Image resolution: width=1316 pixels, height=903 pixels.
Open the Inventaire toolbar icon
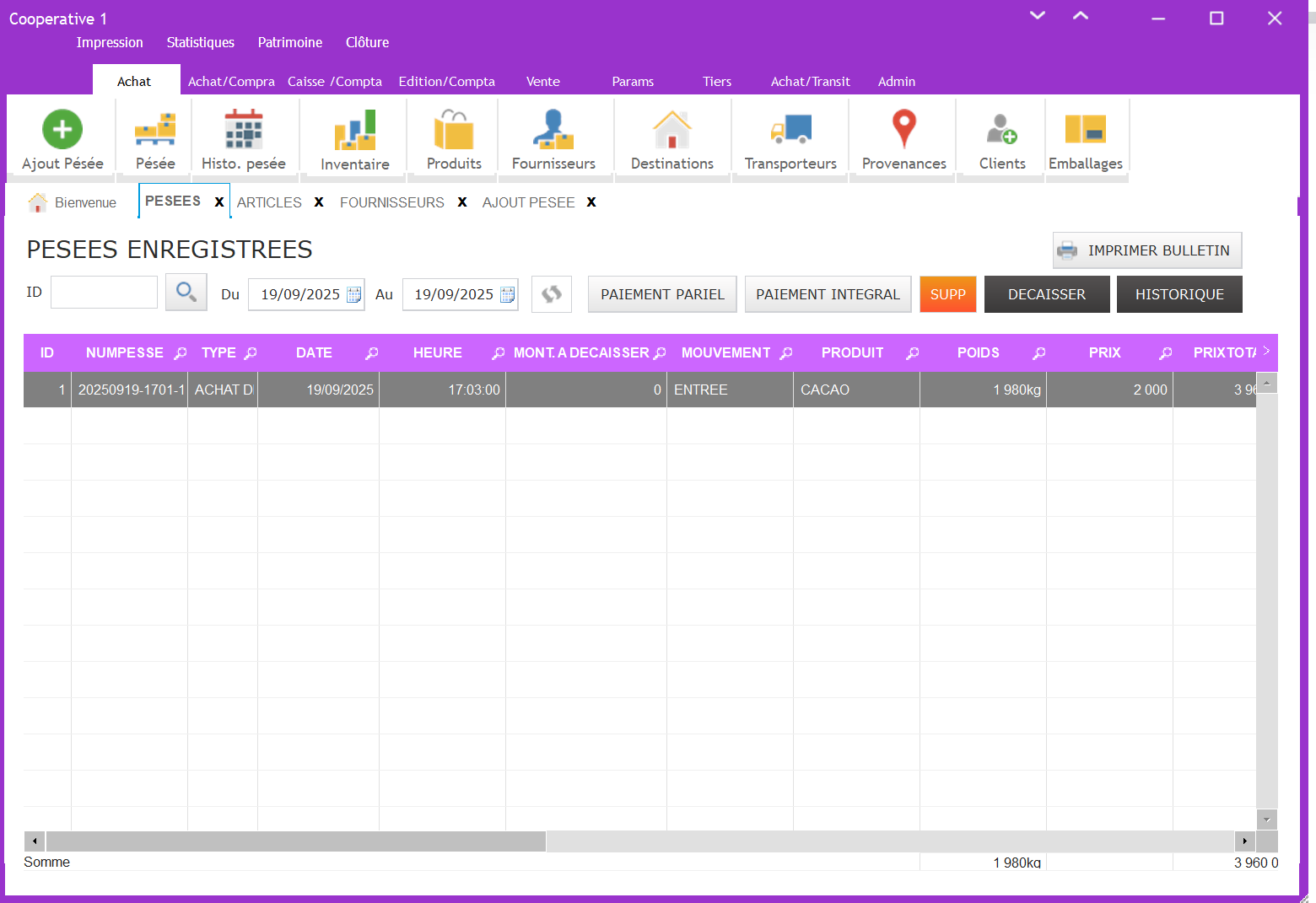354,129
